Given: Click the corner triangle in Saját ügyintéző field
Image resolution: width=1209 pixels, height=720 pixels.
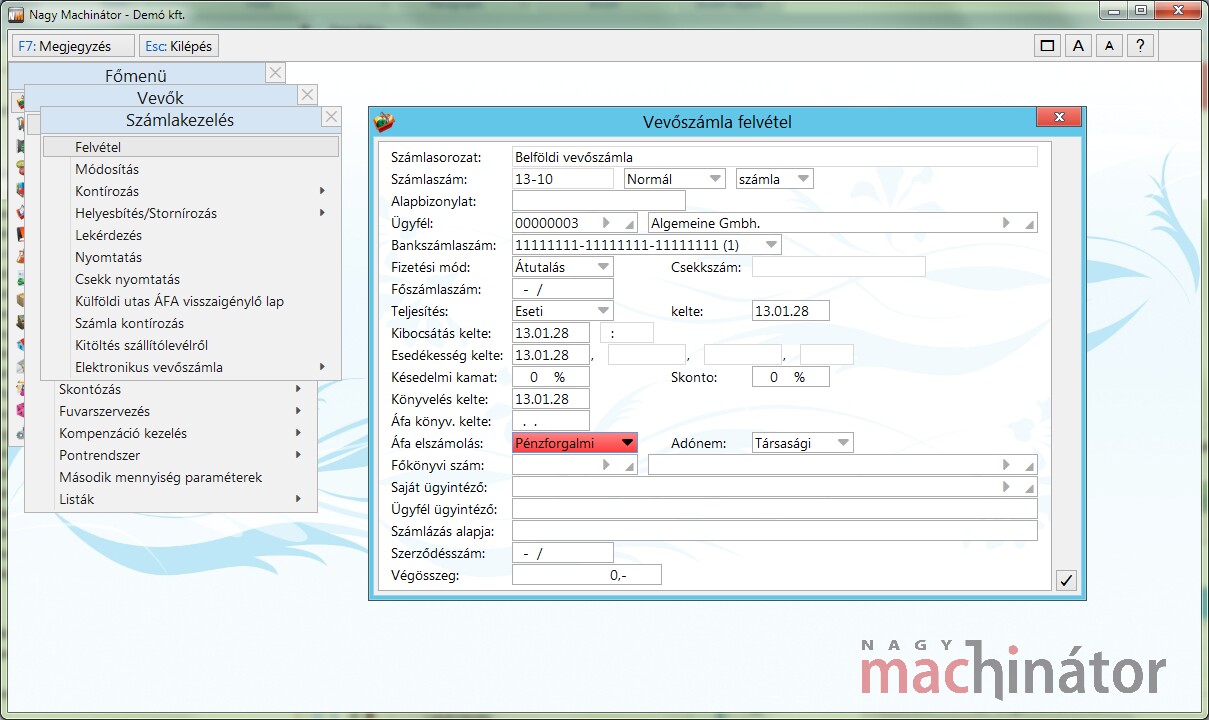Looking at the screenshot, I should (x=1029, y=489).
